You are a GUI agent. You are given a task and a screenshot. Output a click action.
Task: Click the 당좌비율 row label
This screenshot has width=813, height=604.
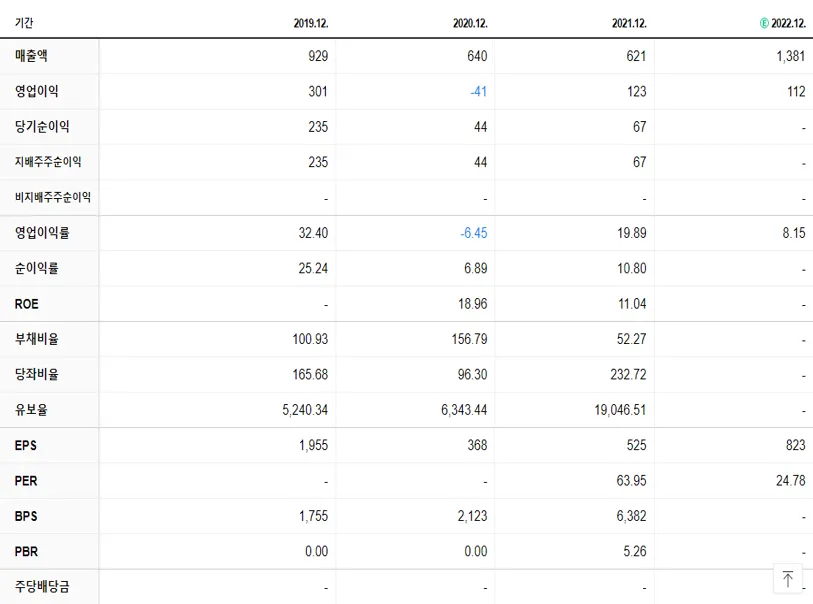pos(36,374)
